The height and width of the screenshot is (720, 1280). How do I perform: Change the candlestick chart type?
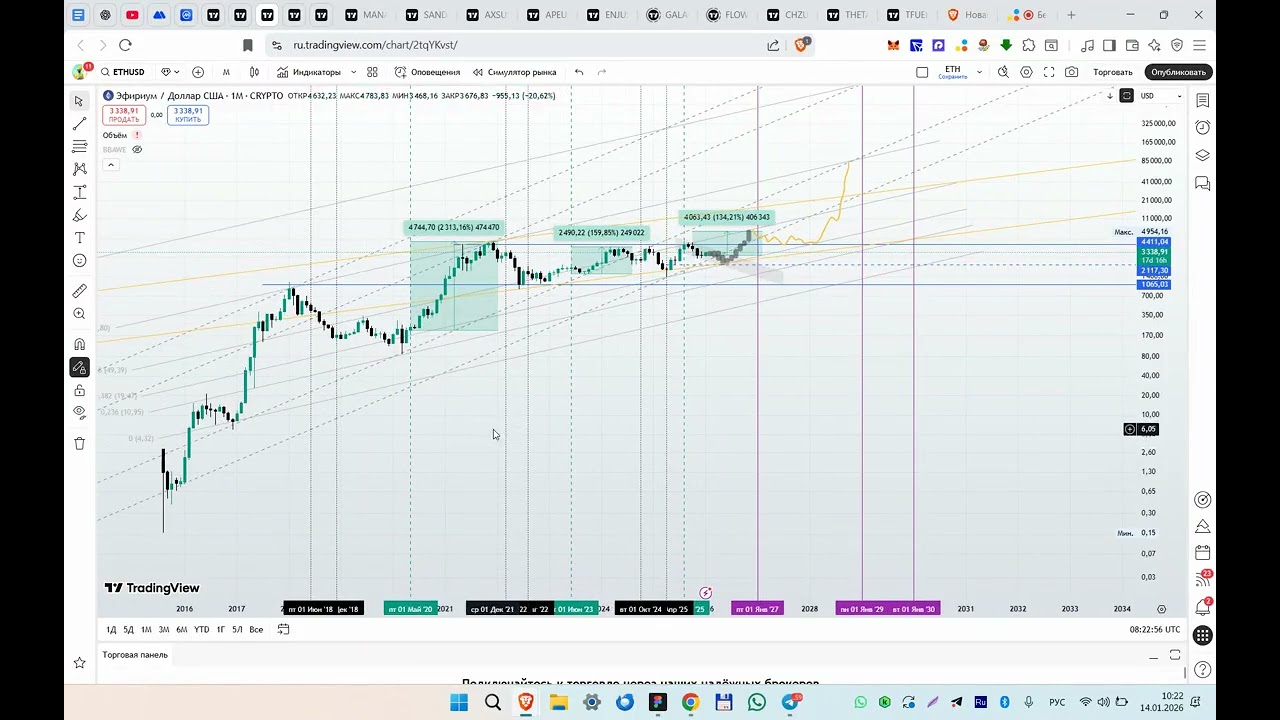tap(254, 72)
